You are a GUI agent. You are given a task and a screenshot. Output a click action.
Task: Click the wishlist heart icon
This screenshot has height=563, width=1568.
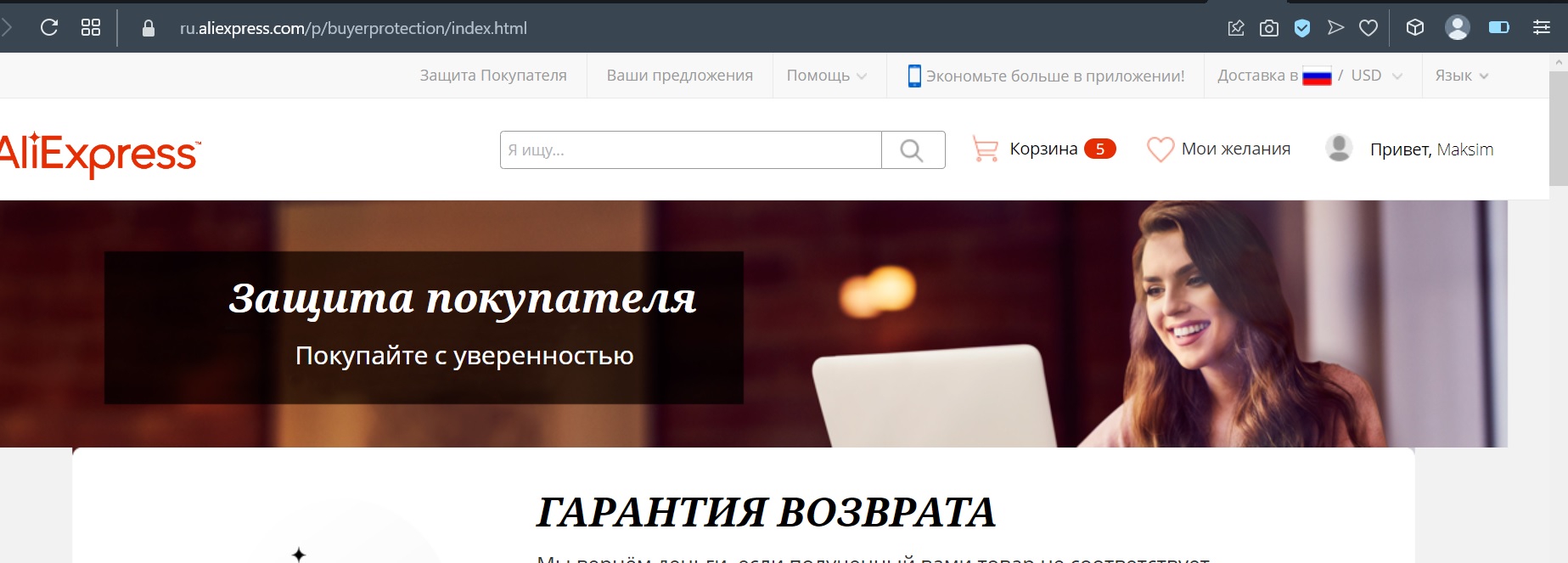[x=1161, y=149]
